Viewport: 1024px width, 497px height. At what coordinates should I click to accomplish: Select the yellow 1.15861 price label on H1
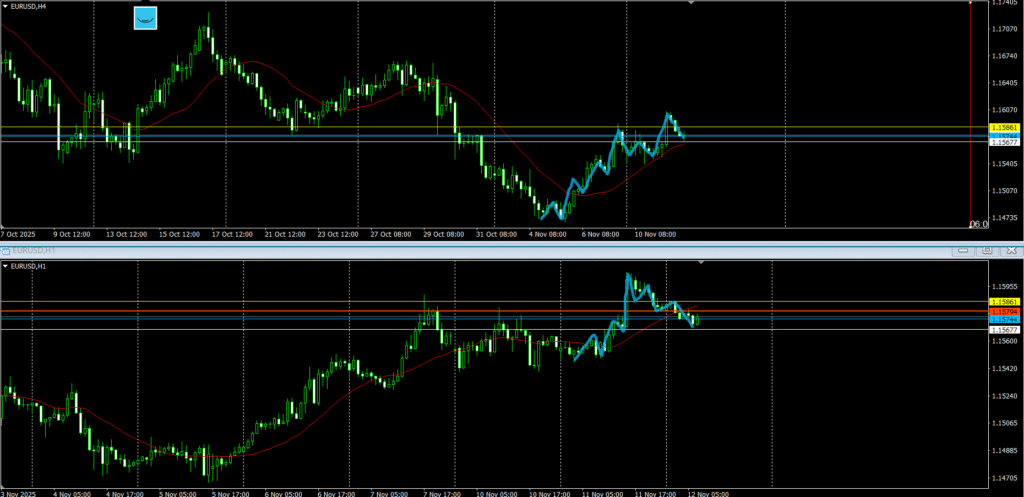(x=1004, y=301)
